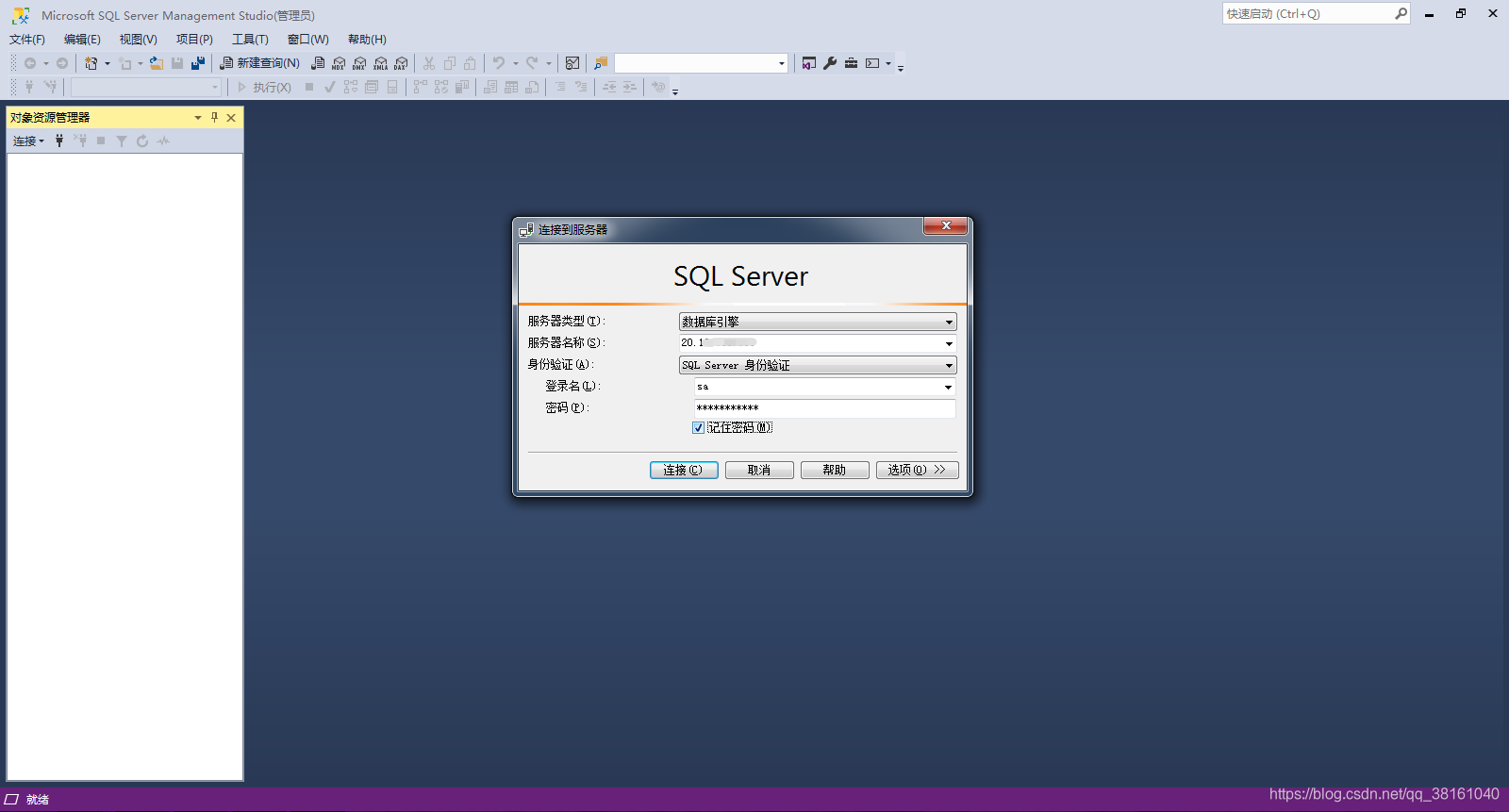Click the 就绪 status bar text

click(x=38, y=800)
